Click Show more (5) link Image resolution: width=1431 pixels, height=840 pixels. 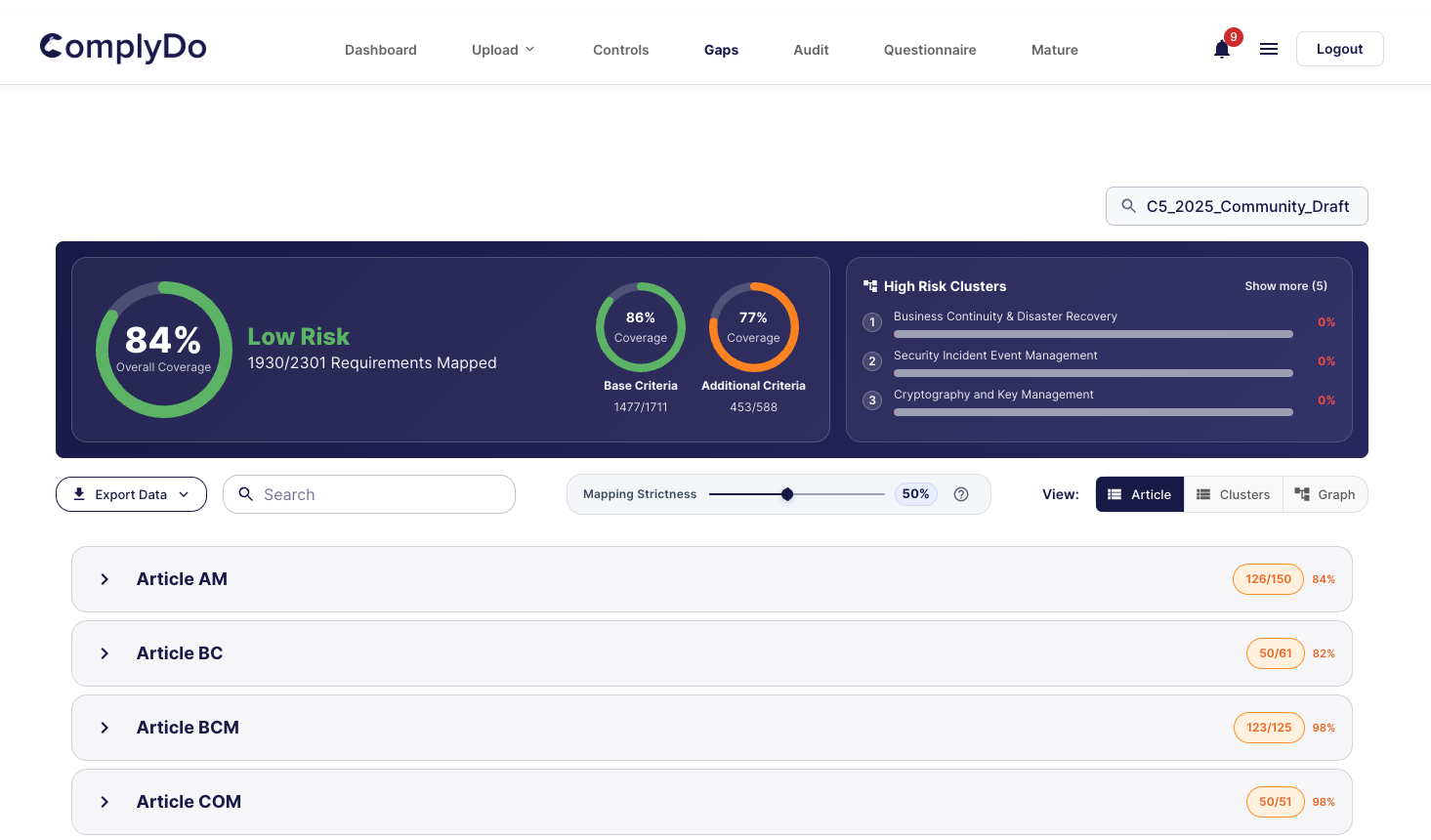1285,286
